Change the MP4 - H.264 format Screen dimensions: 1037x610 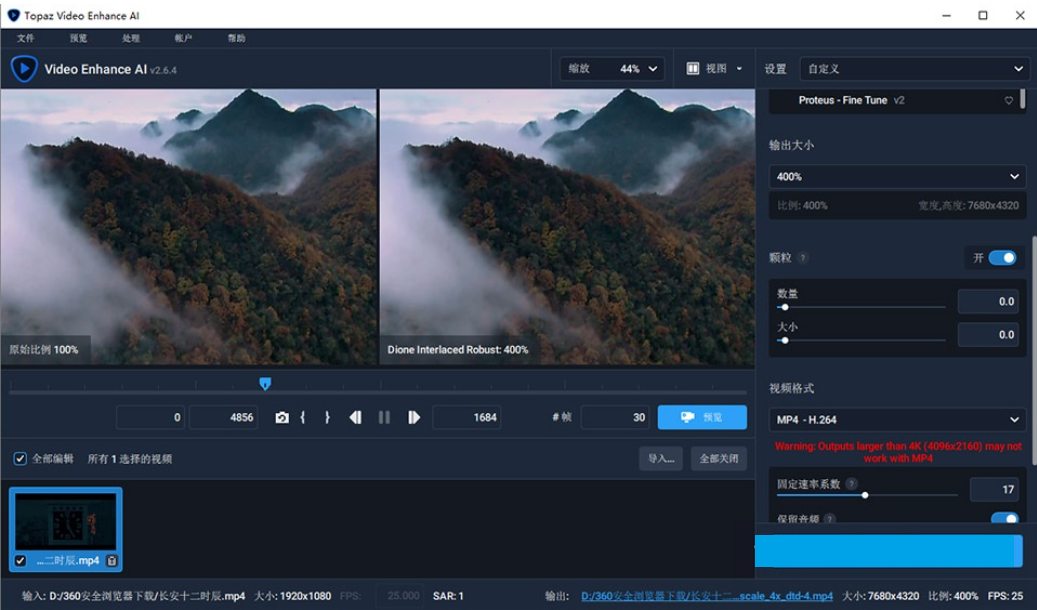click(x=897, y=419)
